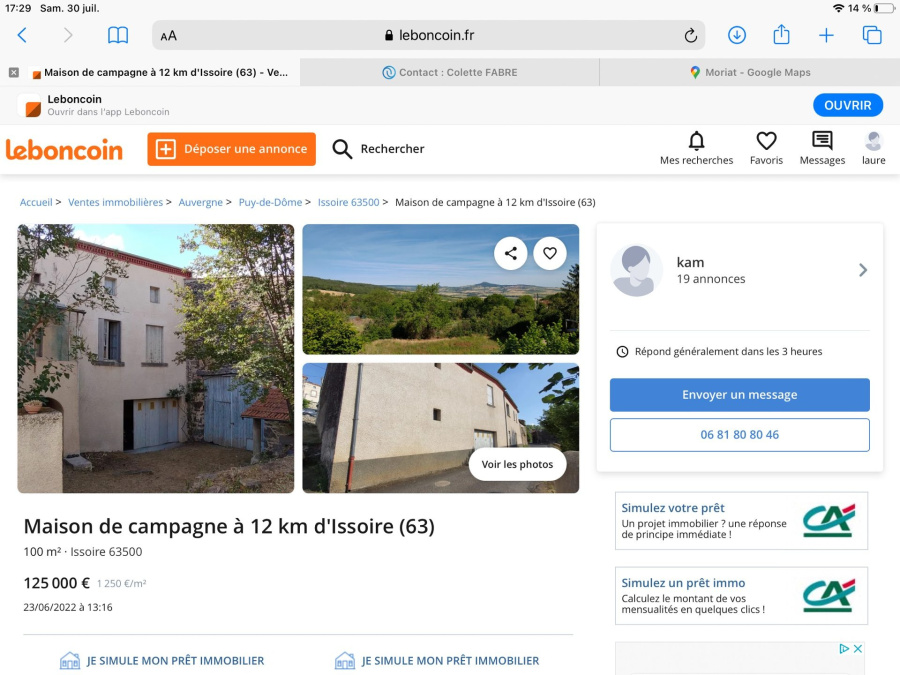Screen dimensions: 900x675
Task: Open a new Safari tab with plus
Action: (826, 36)
